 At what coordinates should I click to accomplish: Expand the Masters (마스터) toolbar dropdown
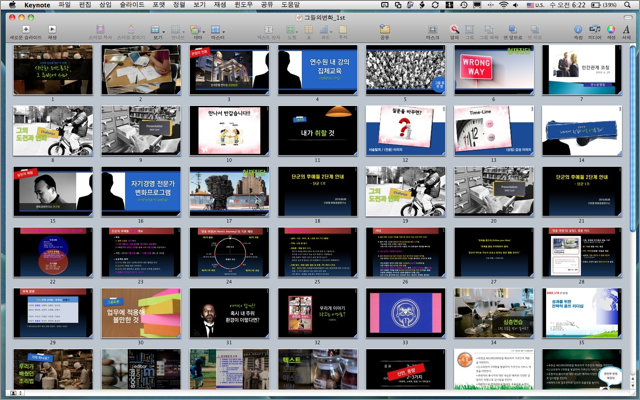coord(216,30)
